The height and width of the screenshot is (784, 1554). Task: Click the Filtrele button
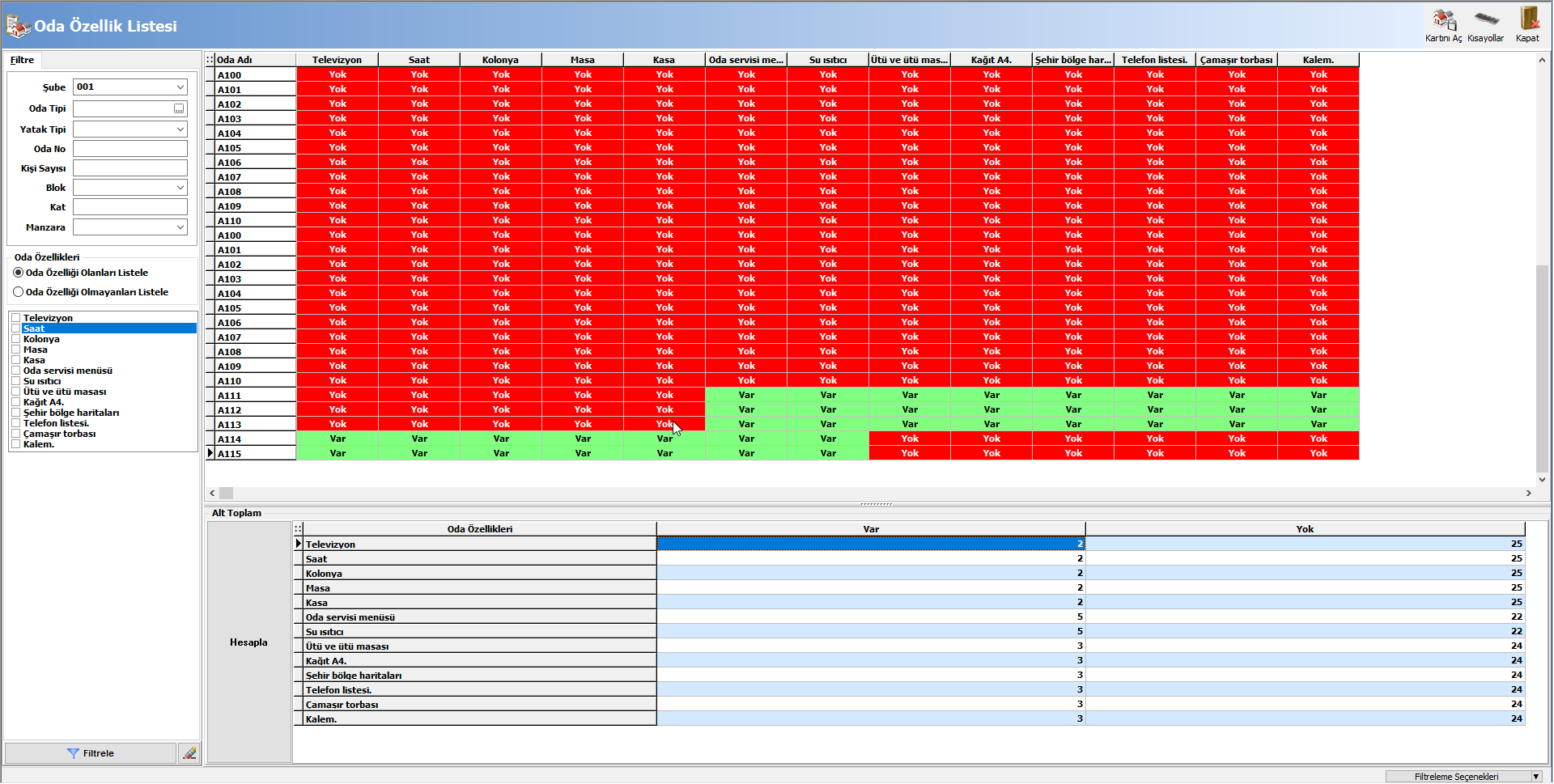90,753
